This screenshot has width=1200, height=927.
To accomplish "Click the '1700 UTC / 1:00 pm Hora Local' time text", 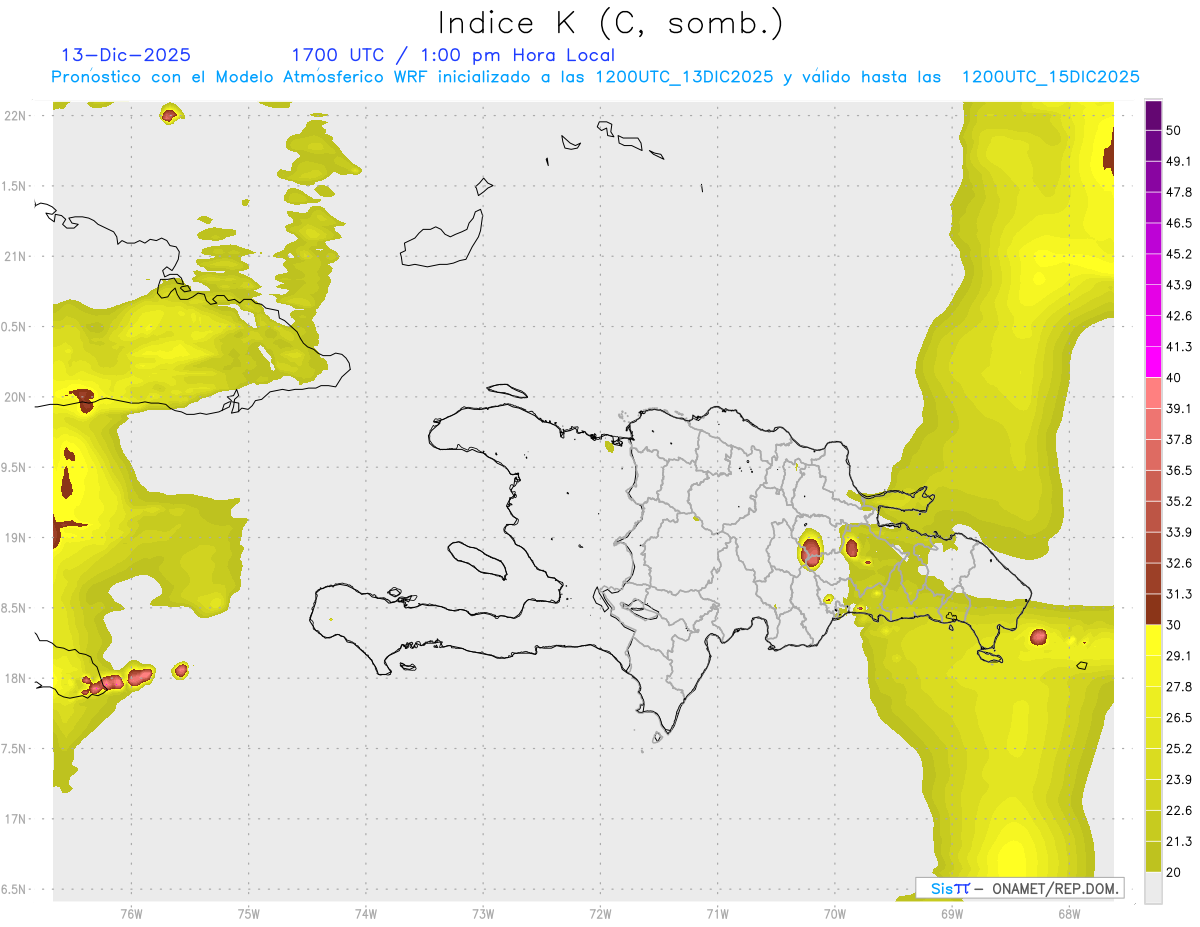I will [x=453, y=55].
